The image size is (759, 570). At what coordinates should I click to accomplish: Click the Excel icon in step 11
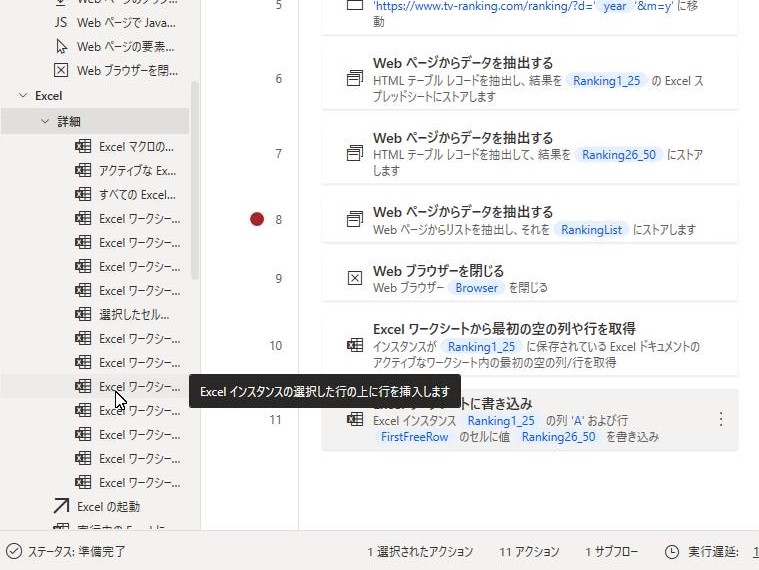355,419
